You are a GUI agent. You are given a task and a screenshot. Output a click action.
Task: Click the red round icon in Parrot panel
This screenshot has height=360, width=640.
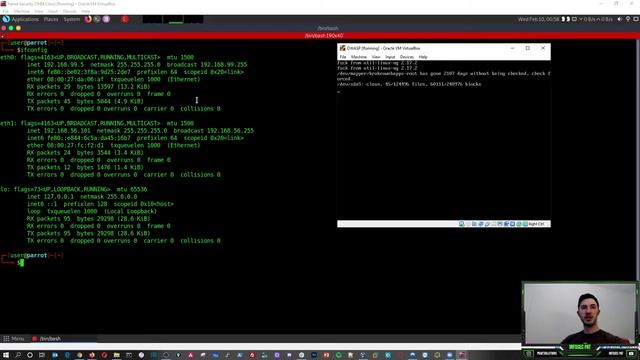[125, 19]
